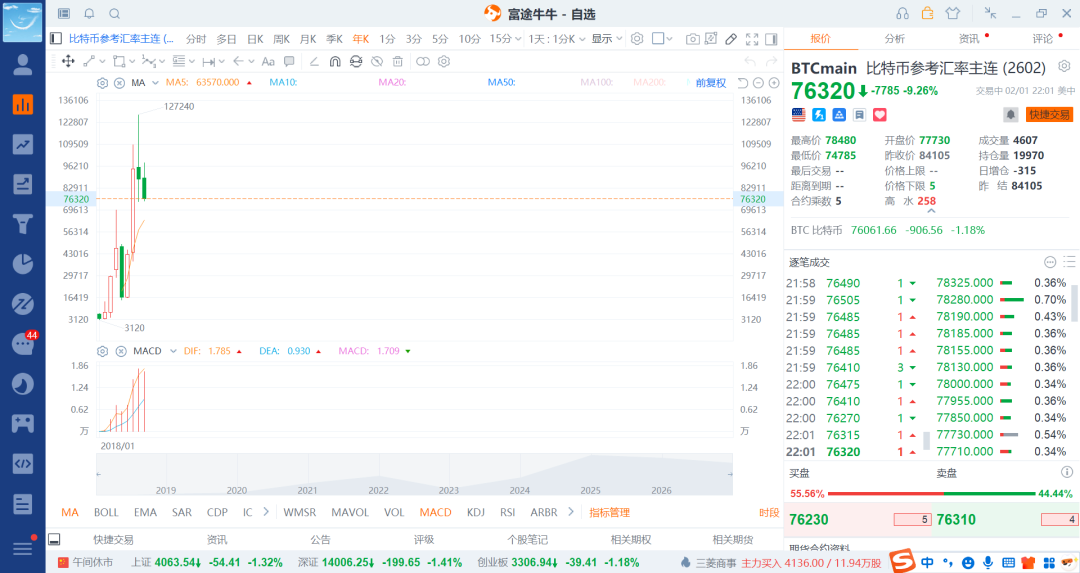This screenshot has width=1080, height=573.
Task: Open MA indicator settings gear
Action: 103,83
